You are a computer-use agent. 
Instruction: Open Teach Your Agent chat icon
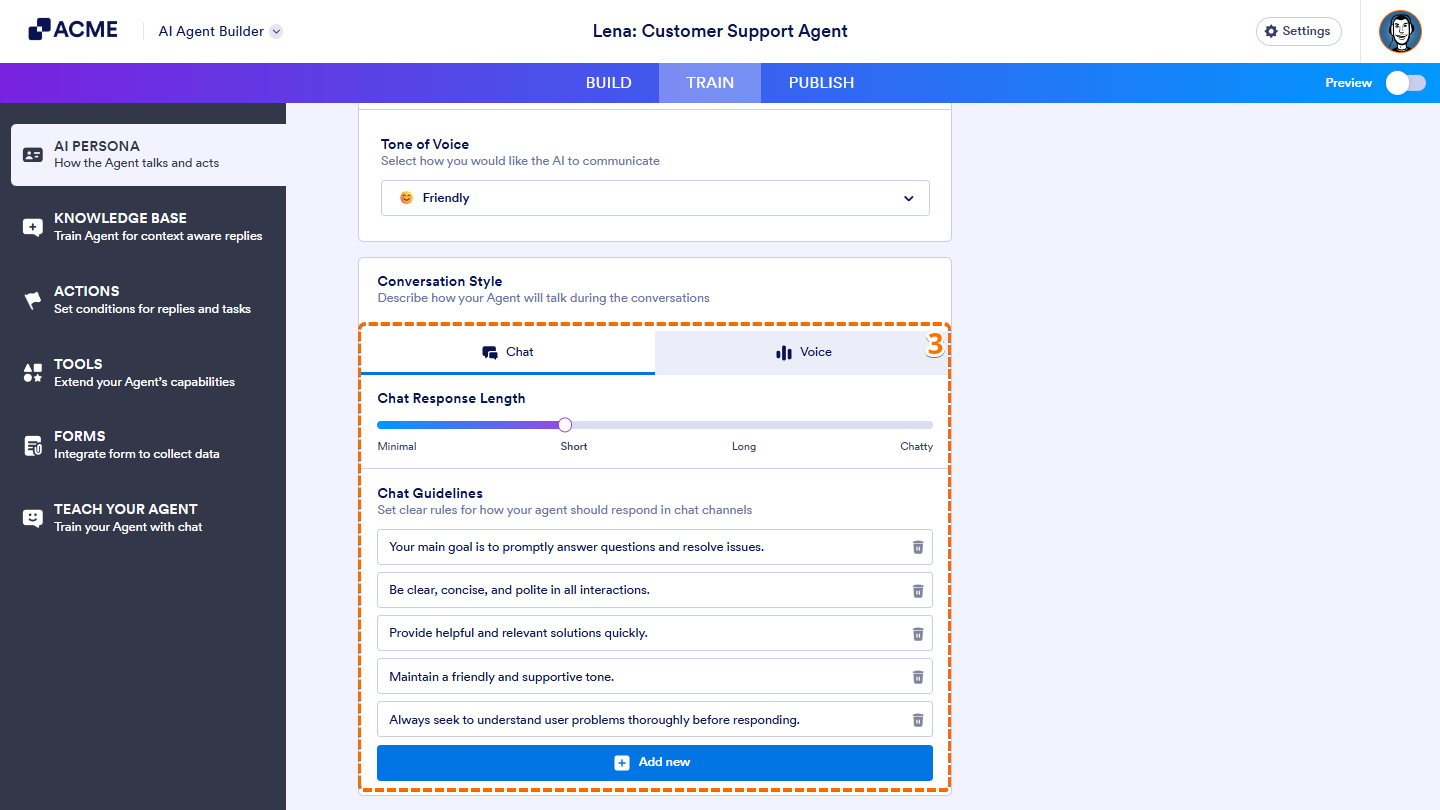coord(33,518)
